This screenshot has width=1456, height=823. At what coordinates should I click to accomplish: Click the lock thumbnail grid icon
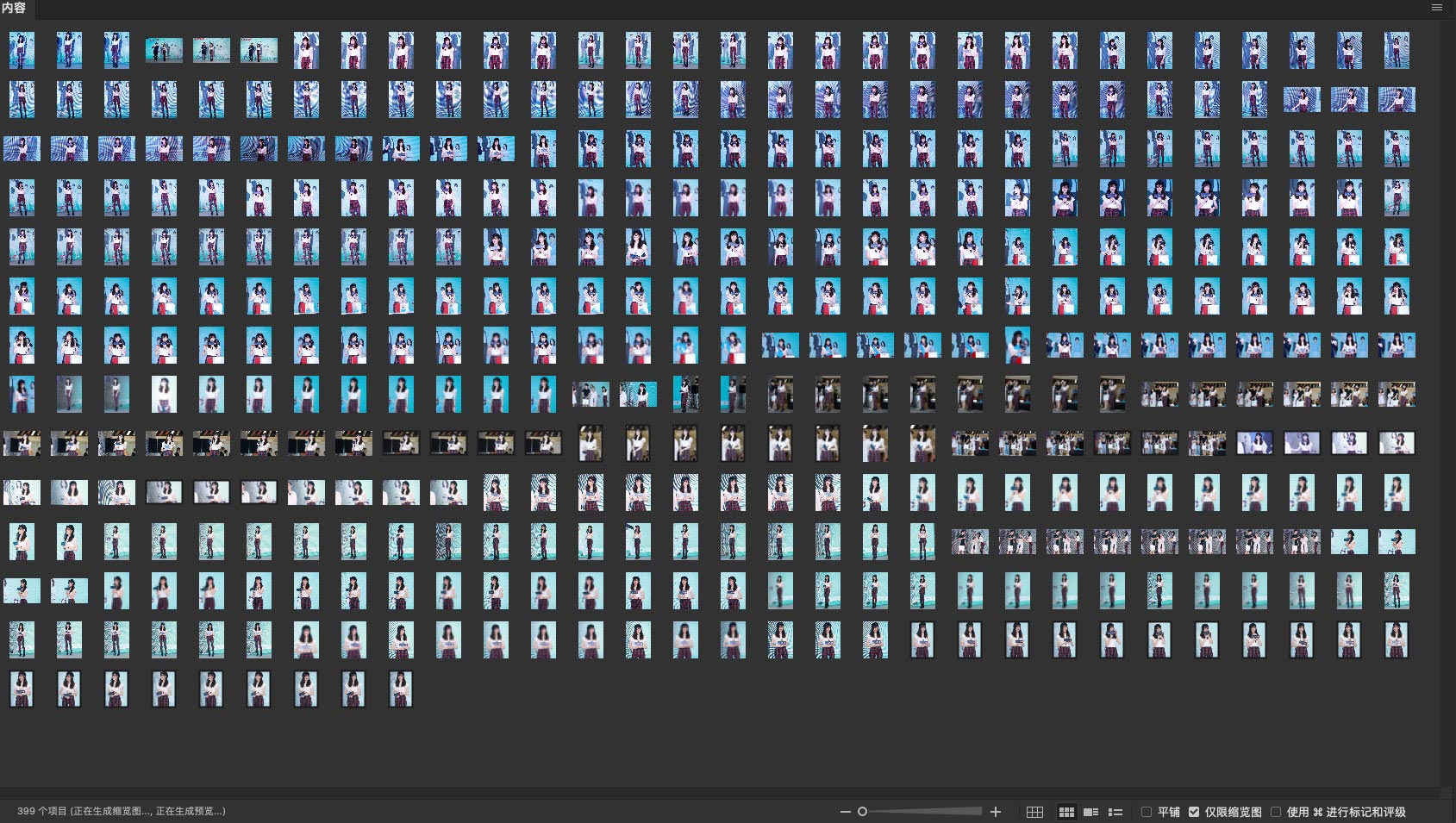point(1034,812)
